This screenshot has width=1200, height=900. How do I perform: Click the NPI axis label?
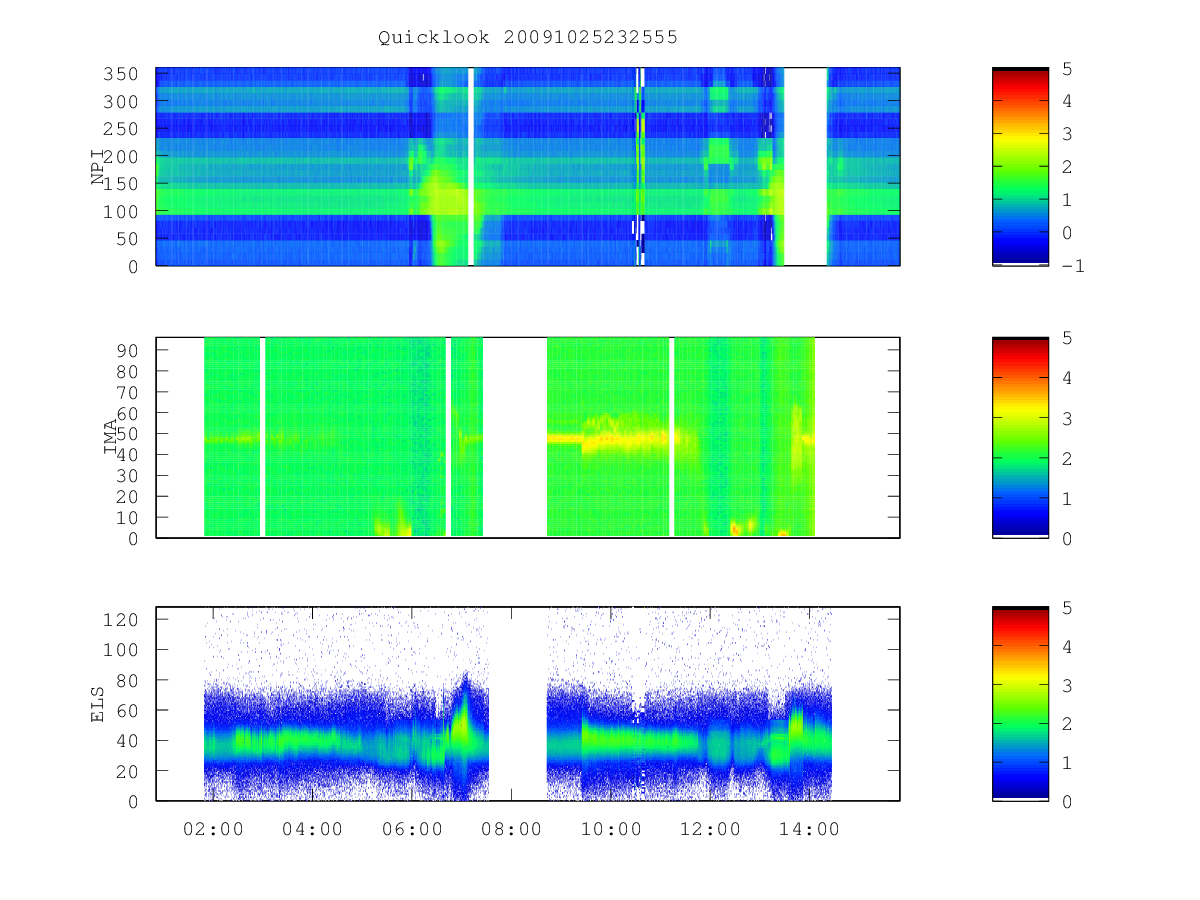coord(99,166)
